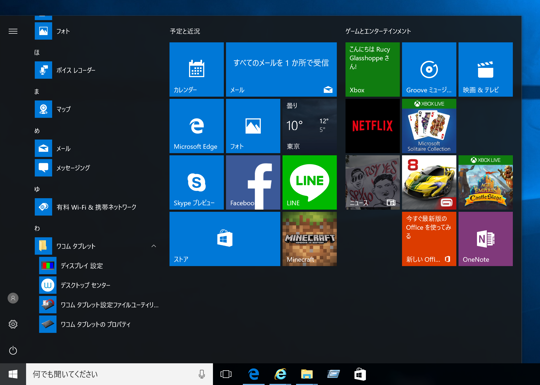Open the orange new Office tile

tap(429, 239)
